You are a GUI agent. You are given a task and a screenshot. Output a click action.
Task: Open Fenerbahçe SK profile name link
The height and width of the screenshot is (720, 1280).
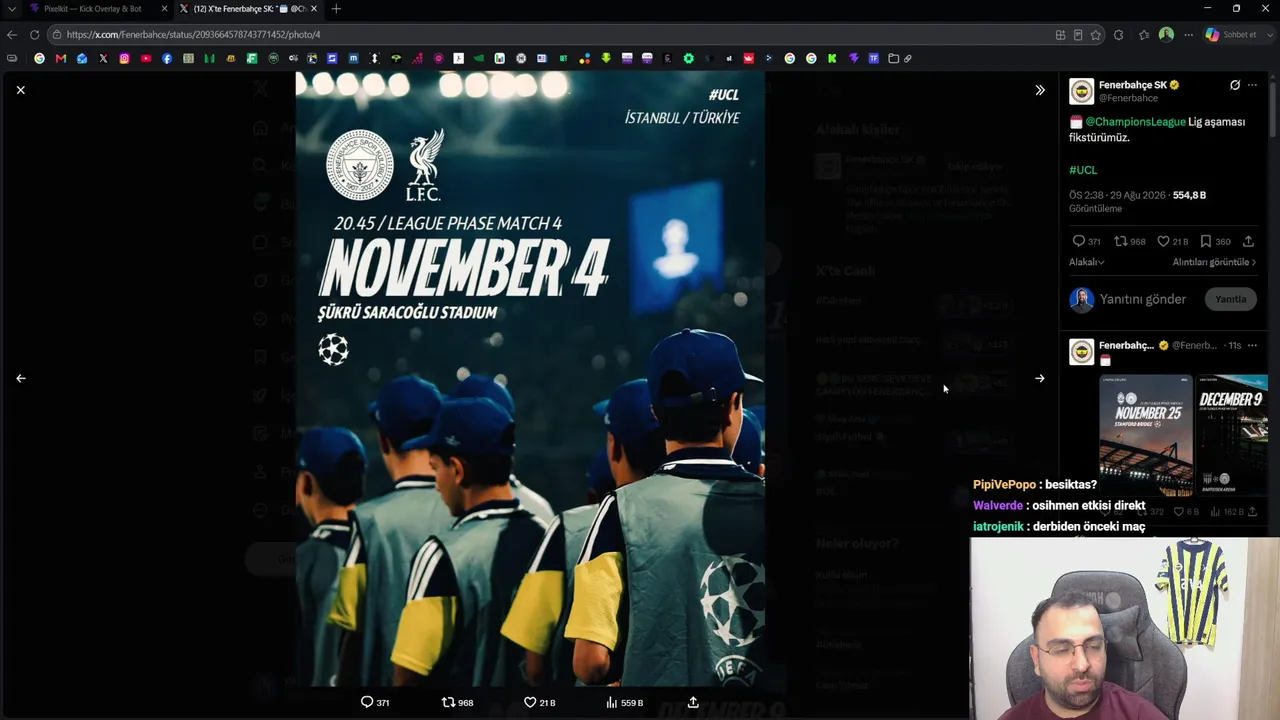point(1133,85)
